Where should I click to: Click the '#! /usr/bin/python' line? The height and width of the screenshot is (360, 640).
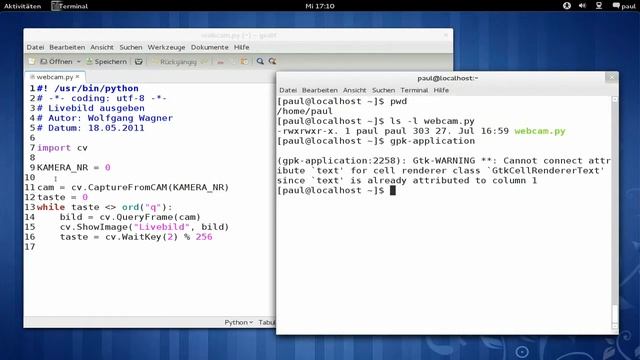(88, 88)
